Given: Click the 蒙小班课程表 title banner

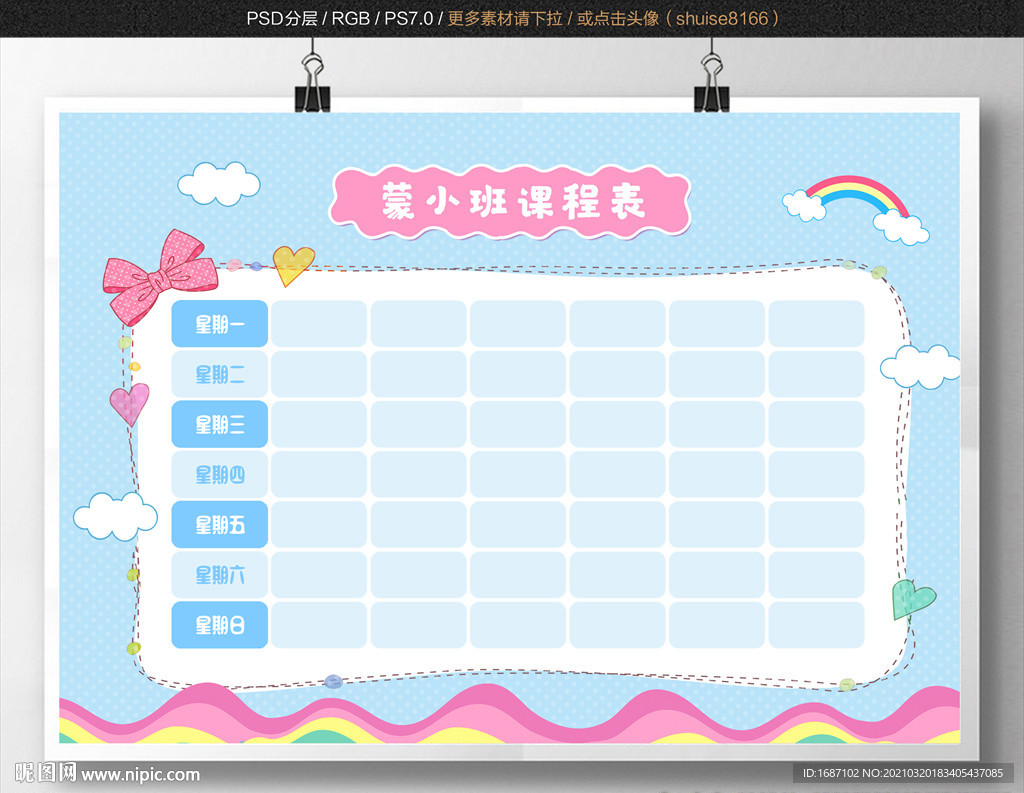Looking at the screenshot, I should point(510,202).
